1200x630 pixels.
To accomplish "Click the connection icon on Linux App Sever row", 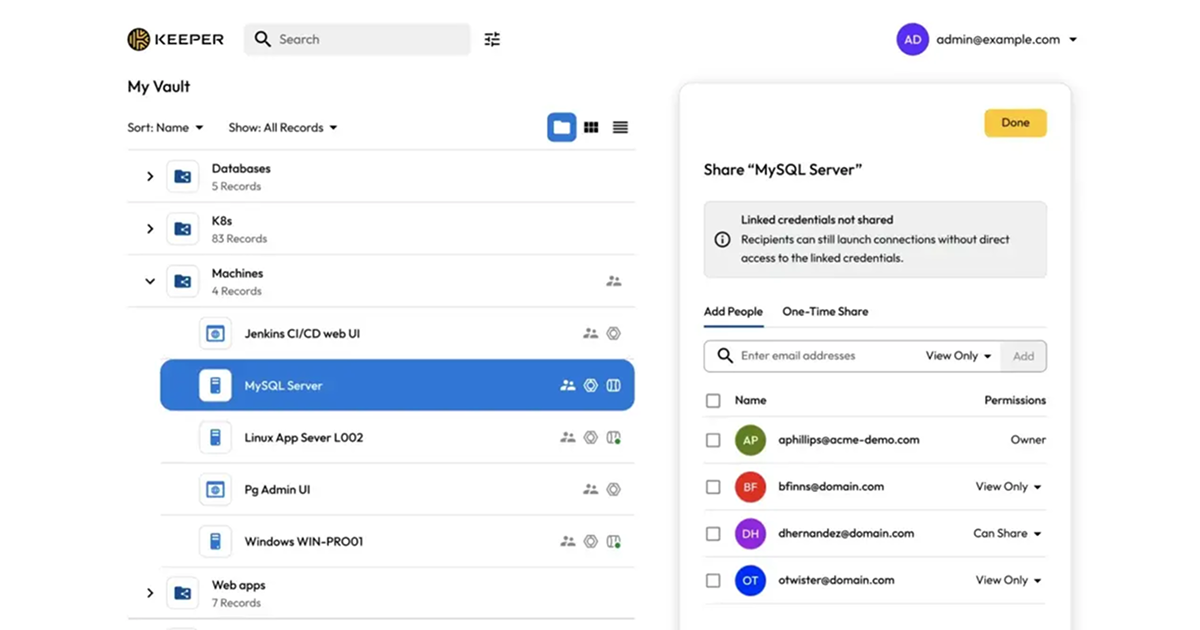I will coord(614,437).
